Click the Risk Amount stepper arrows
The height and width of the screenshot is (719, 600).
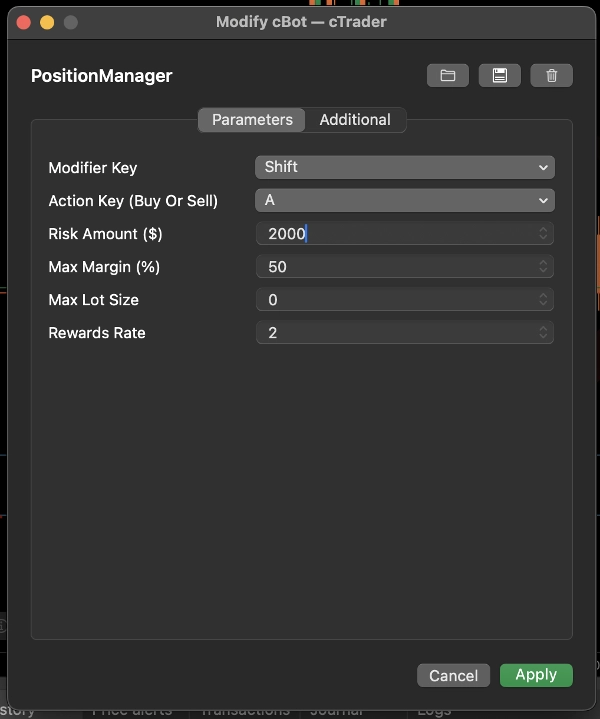[x=544, y=233]
